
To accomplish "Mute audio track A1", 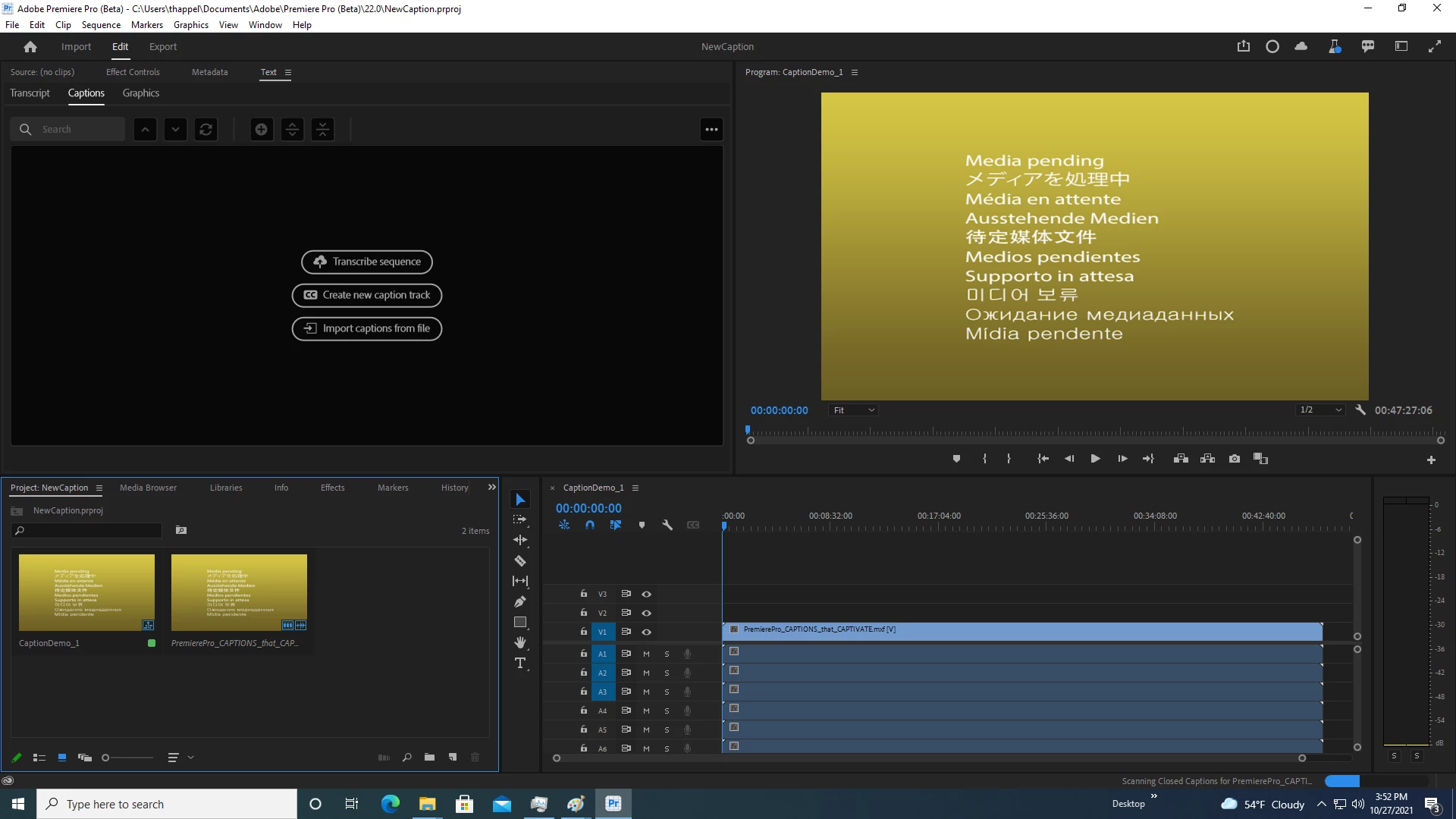I will click(647, 654).
